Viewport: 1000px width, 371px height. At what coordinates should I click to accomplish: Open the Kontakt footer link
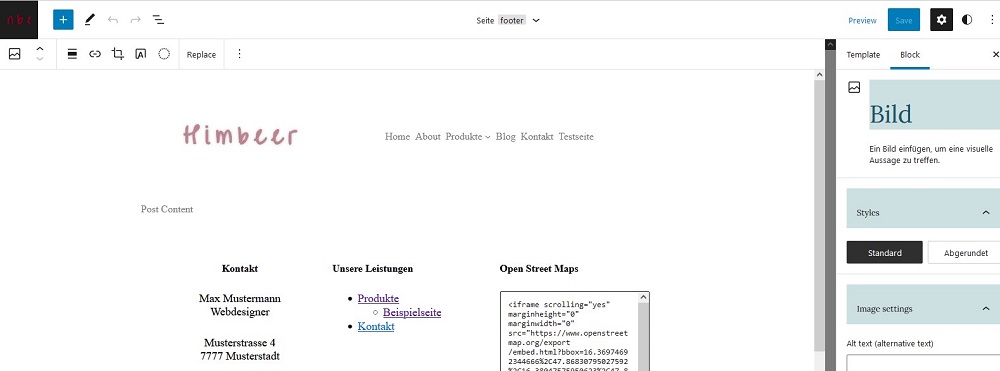pyautogui.click(x=376, y=326)
